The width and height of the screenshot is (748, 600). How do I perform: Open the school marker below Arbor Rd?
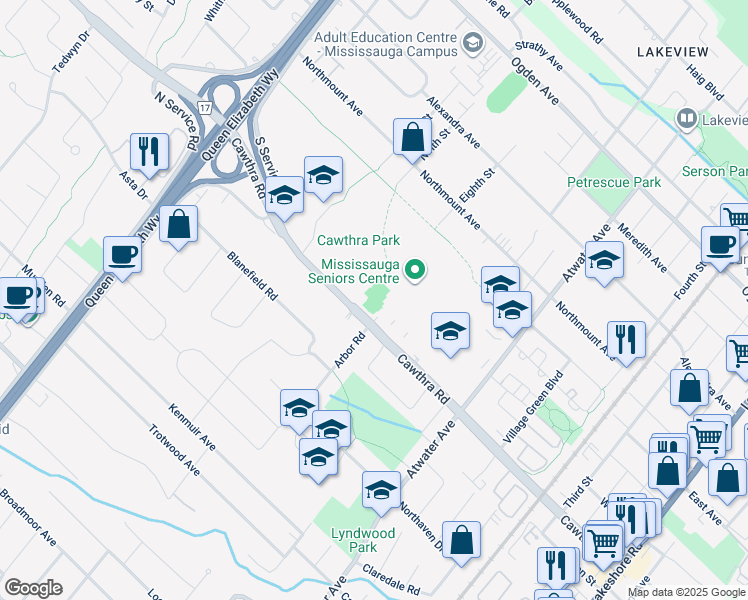pyautogui.click(x=300, y=408)
